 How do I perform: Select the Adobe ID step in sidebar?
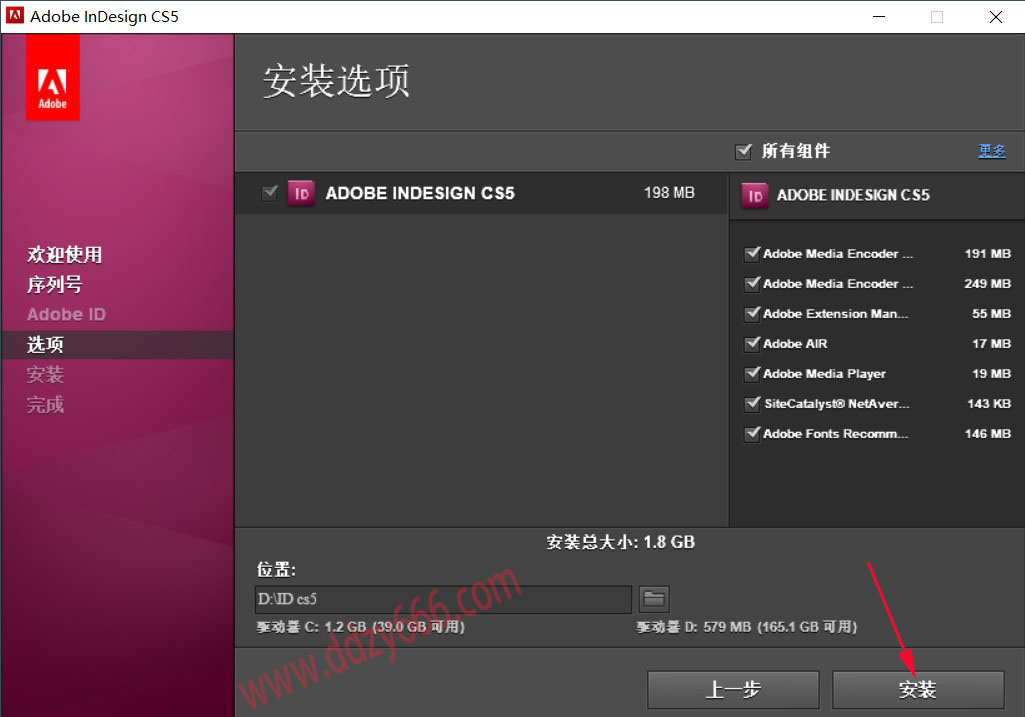point(66,314)
